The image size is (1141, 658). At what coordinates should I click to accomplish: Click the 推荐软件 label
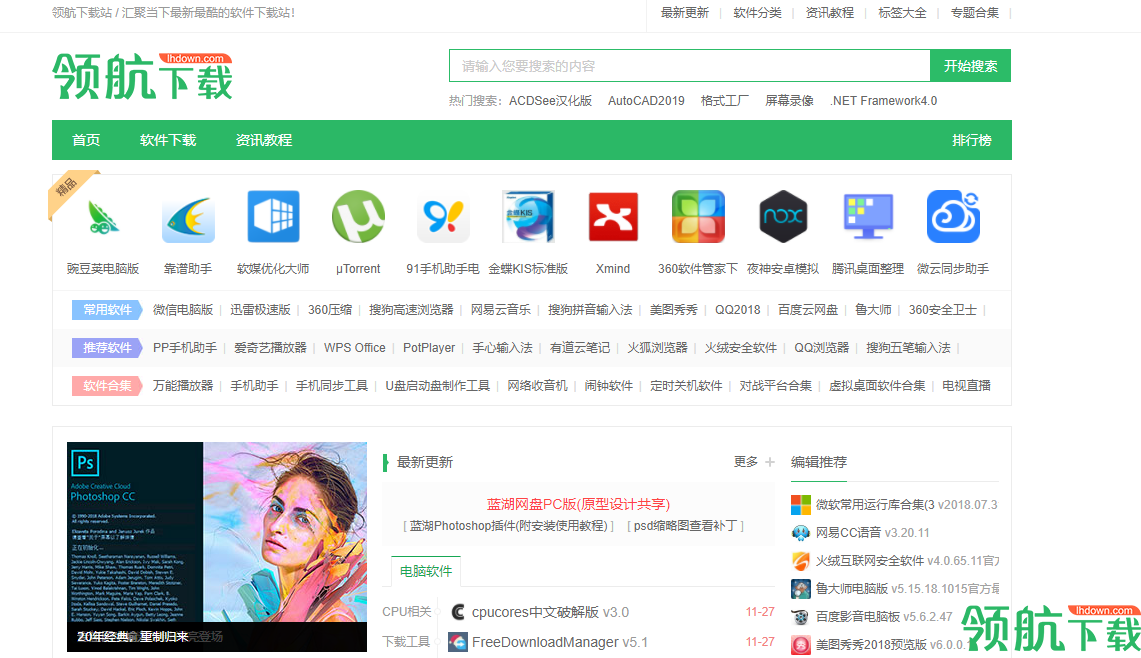click(107, 347)
